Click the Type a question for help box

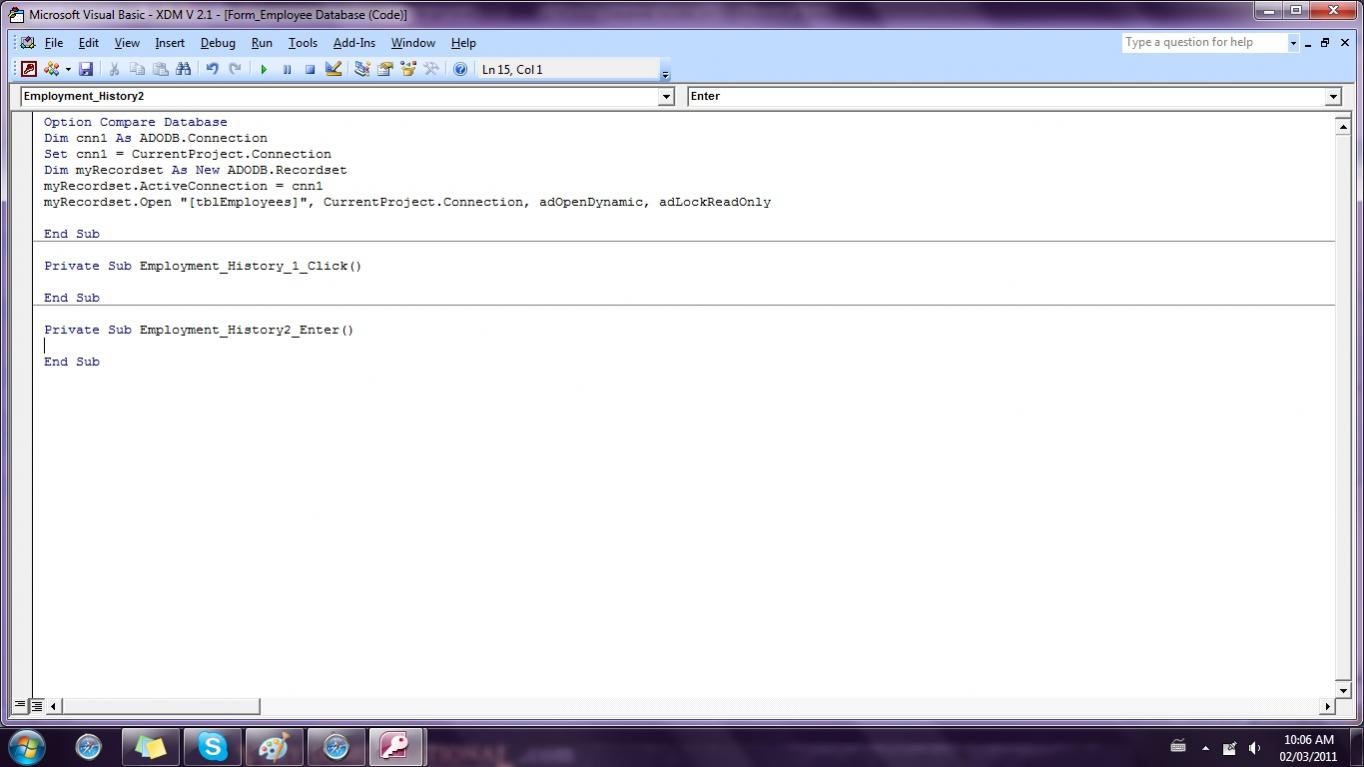tap(1203, 43)
